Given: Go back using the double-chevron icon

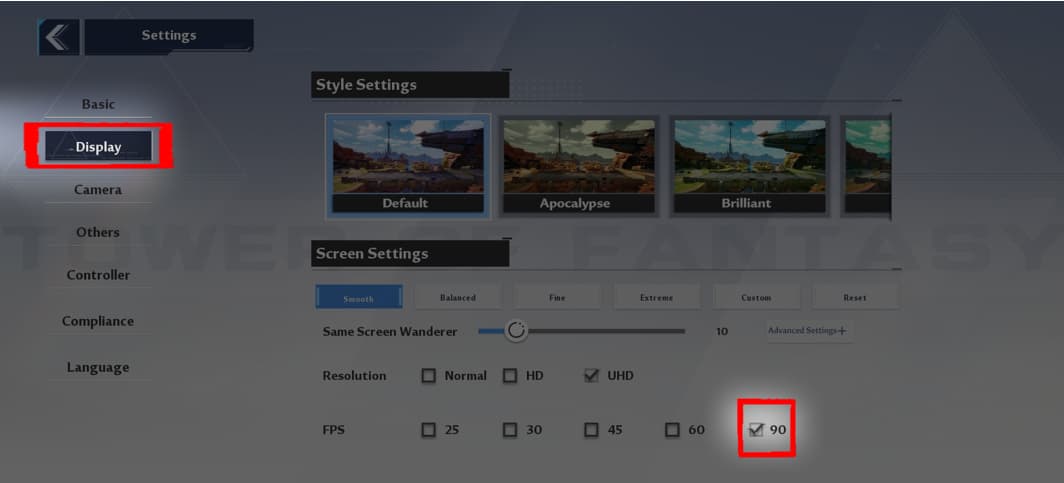Looking at the screenshot, I should coord(58,37).
